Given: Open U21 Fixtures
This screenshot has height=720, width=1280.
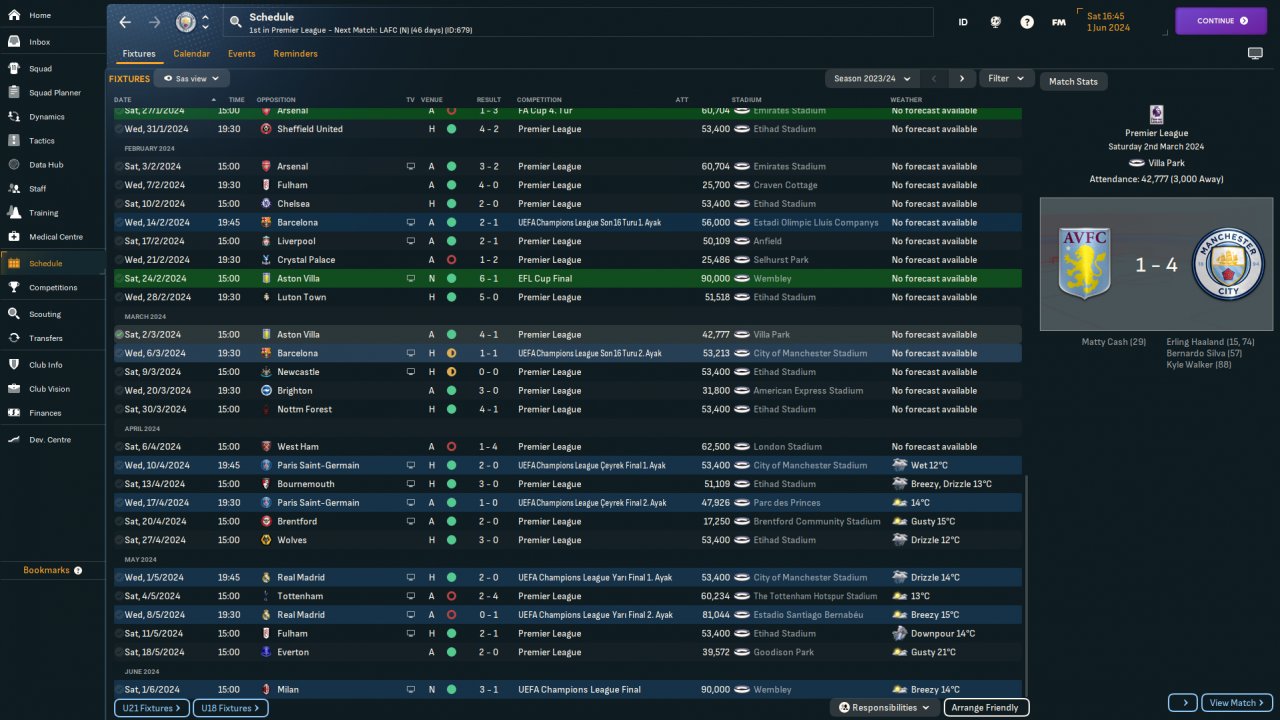Looking at the screenshot, I should (151, 708).
